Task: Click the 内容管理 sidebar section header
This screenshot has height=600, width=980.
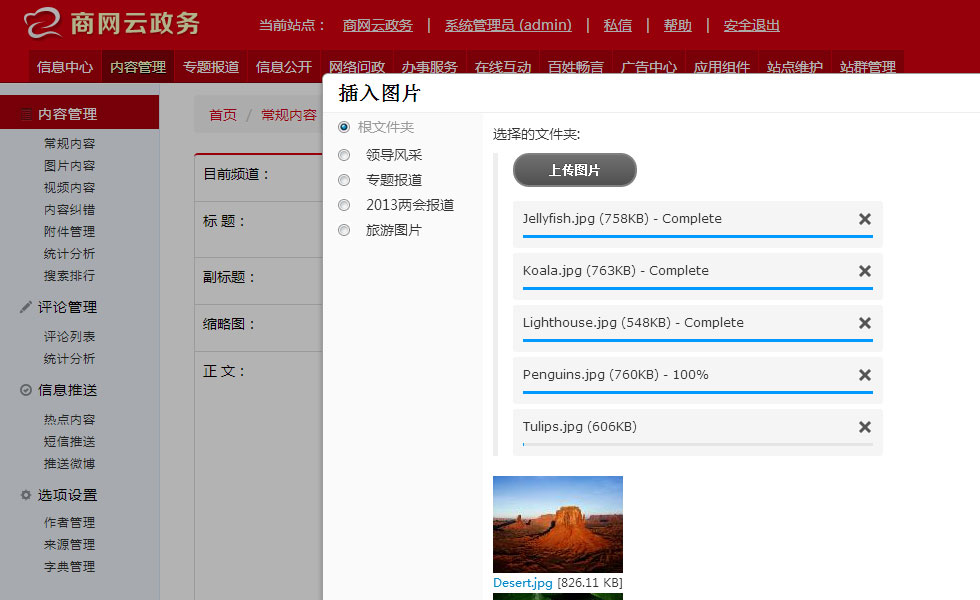Action: 79,113
